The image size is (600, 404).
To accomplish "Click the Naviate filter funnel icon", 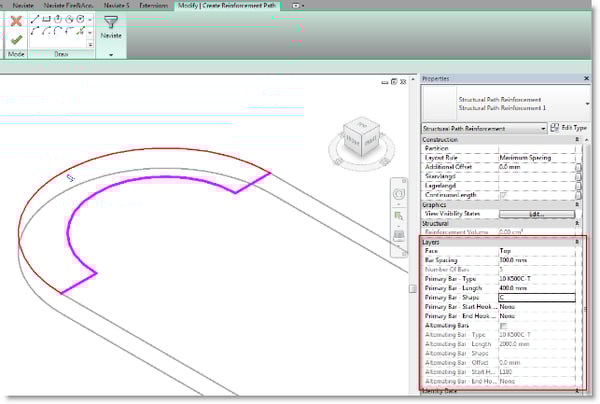I will point(111,22).
